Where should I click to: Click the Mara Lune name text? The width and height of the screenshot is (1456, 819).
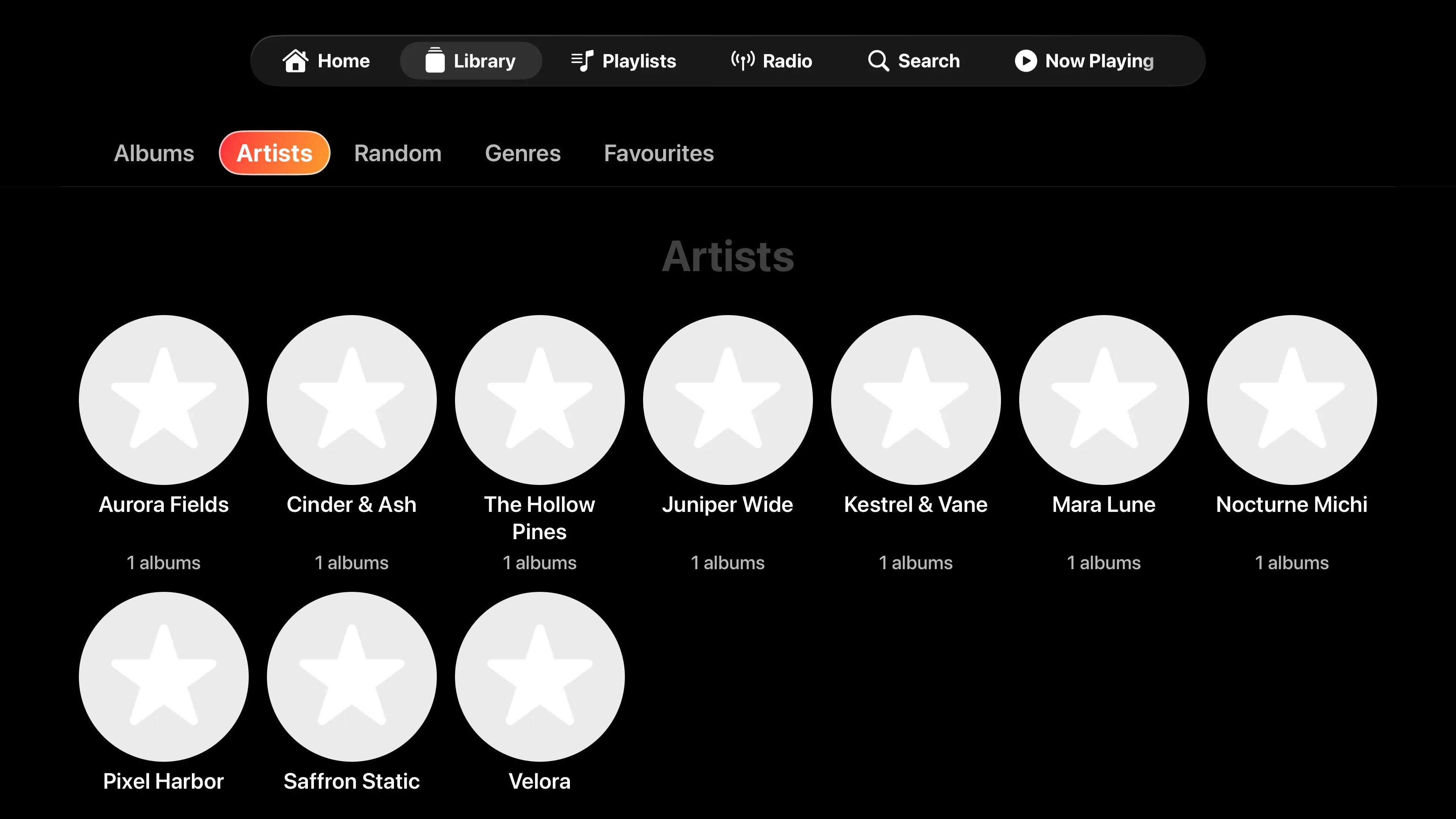tap(1104, 504)
